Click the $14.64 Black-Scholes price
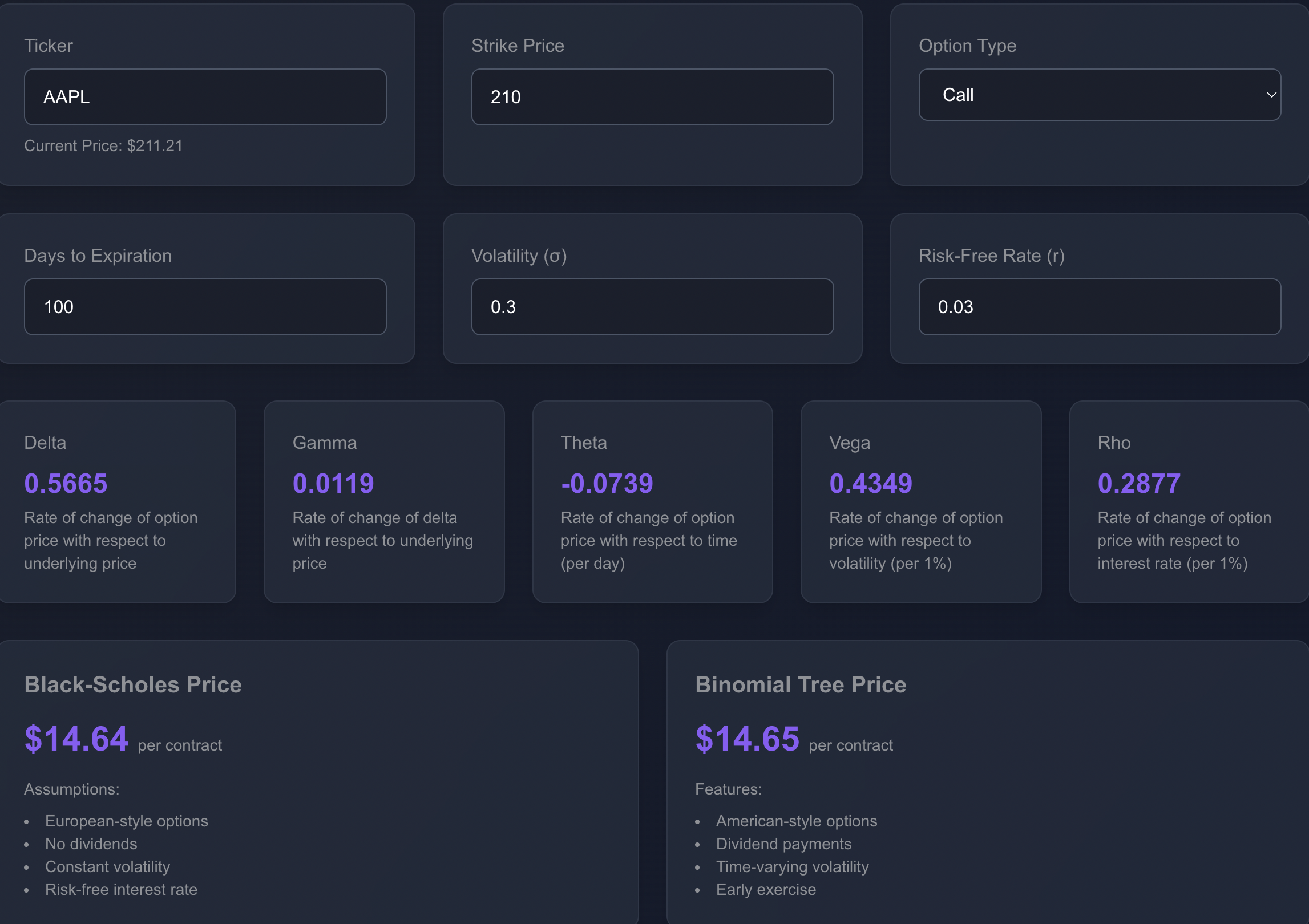The image size is (1309, 924). (x=76, y=739)
